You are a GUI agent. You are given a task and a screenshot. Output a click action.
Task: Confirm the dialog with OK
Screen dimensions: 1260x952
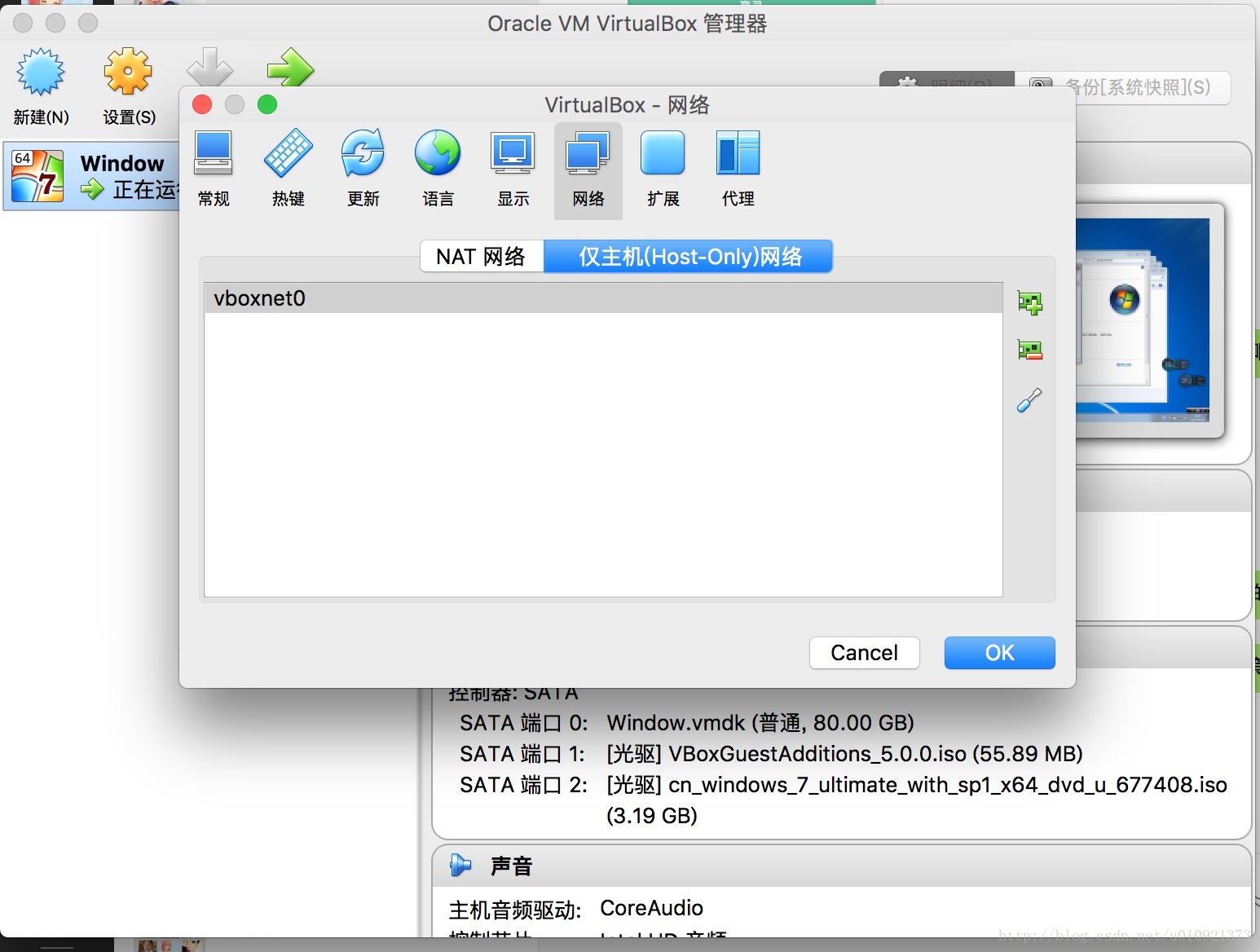click(1000, 653)
